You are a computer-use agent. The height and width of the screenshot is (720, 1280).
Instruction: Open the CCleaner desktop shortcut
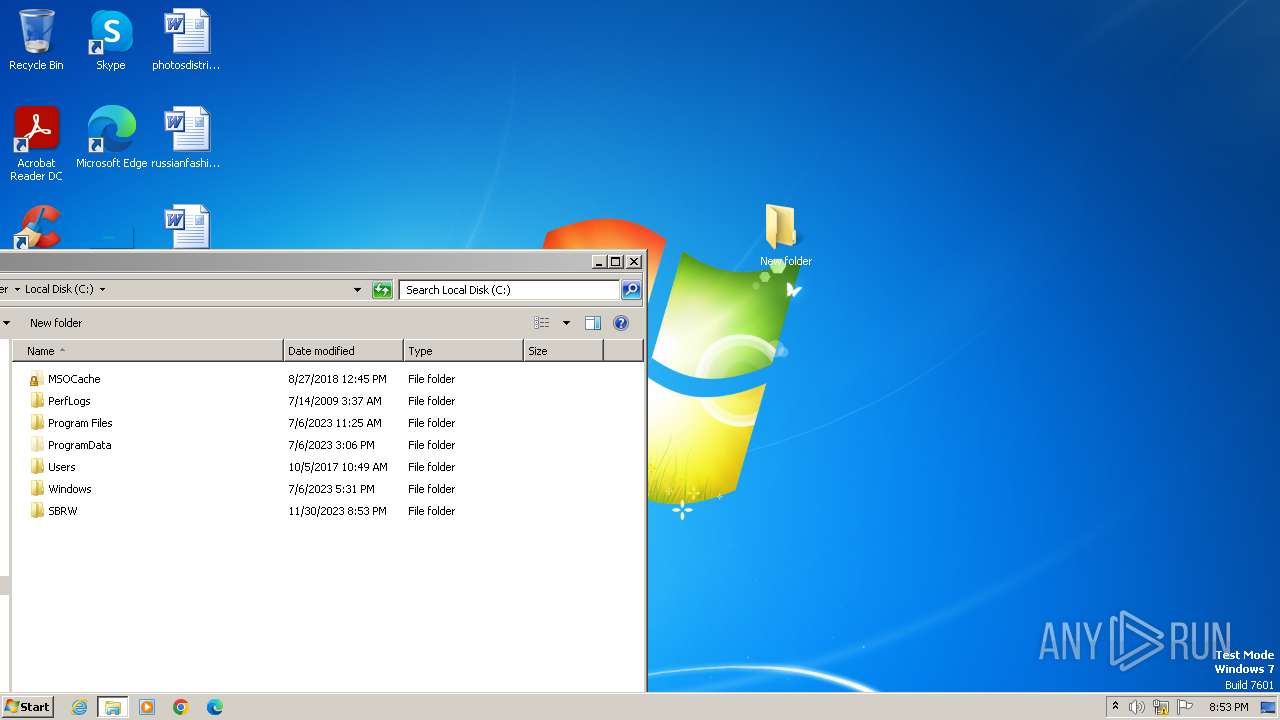pos(36,227)
